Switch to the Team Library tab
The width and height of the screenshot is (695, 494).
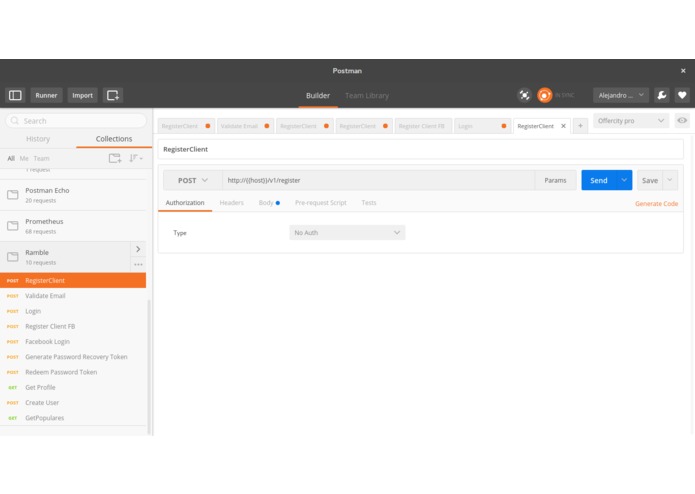pyautogui.click(x=367, y=95)
